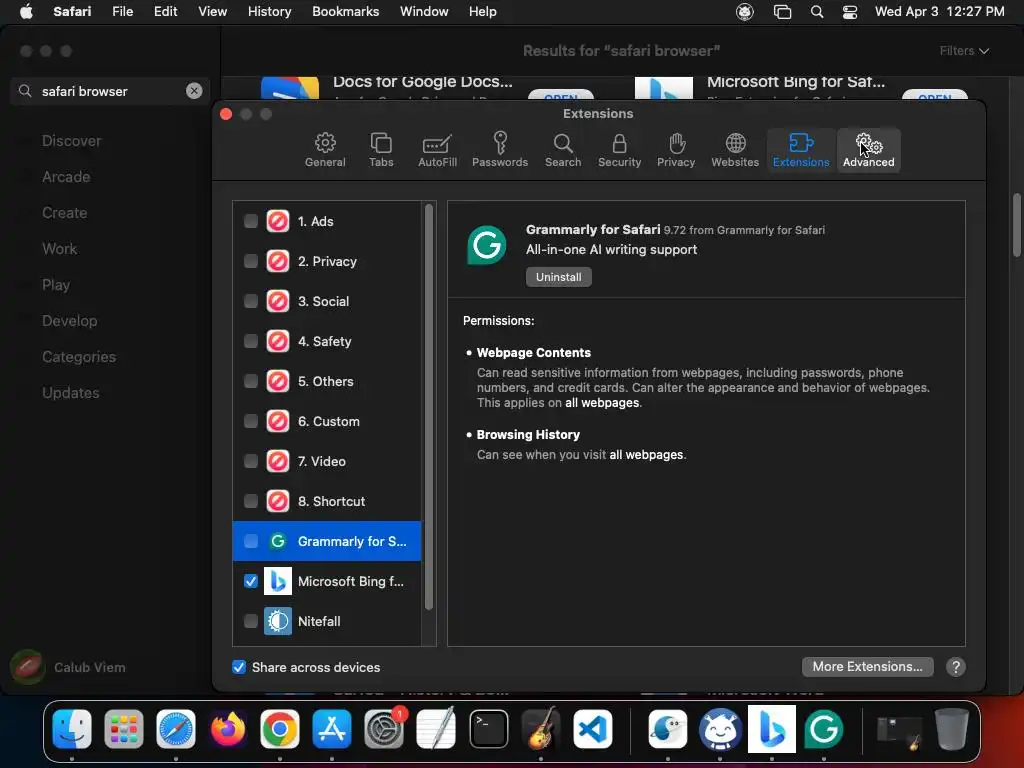Select the 3. Social blocker icon
1024x768 pixels.
[278, 301]
